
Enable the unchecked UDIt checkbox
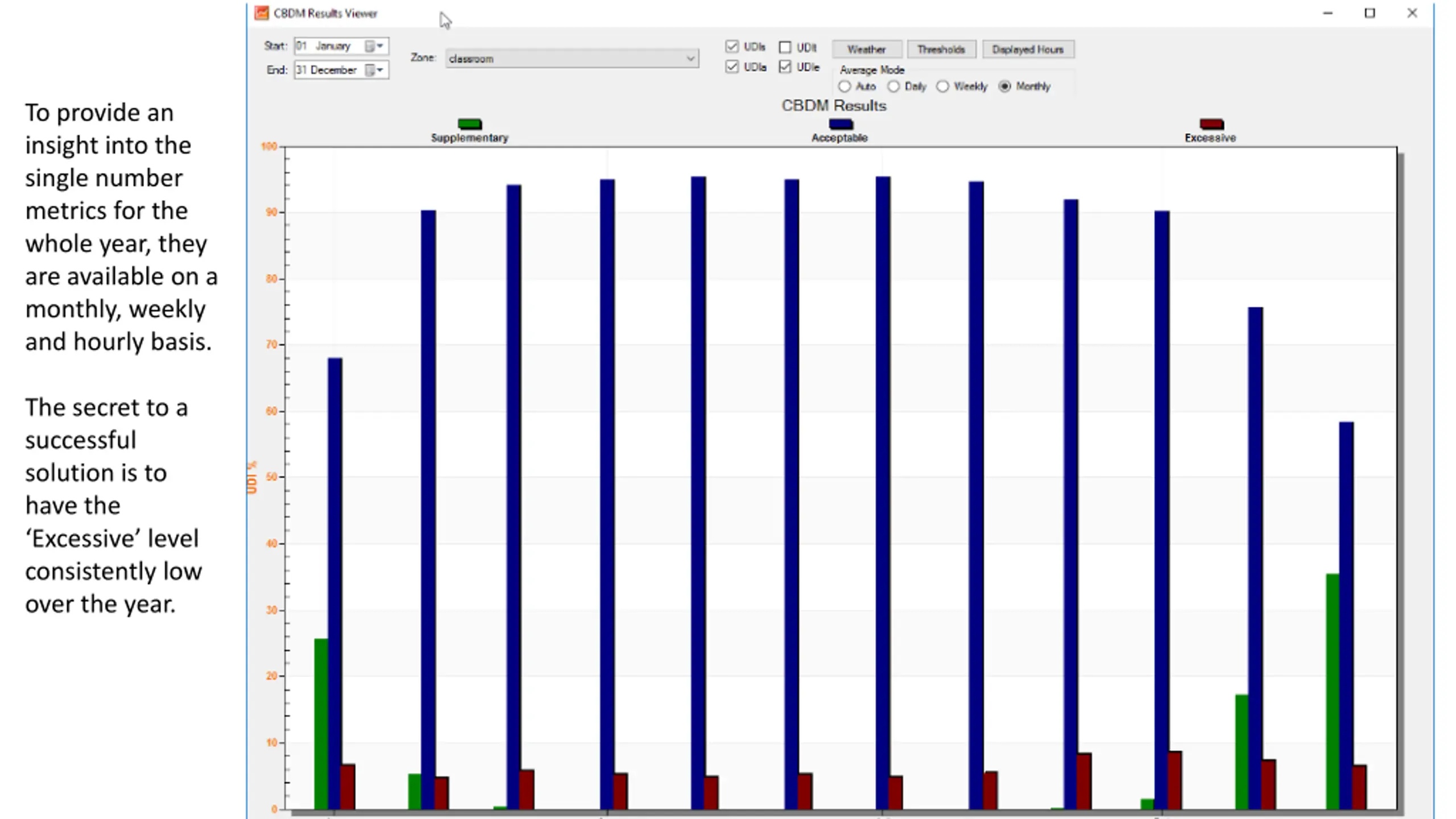785,47
